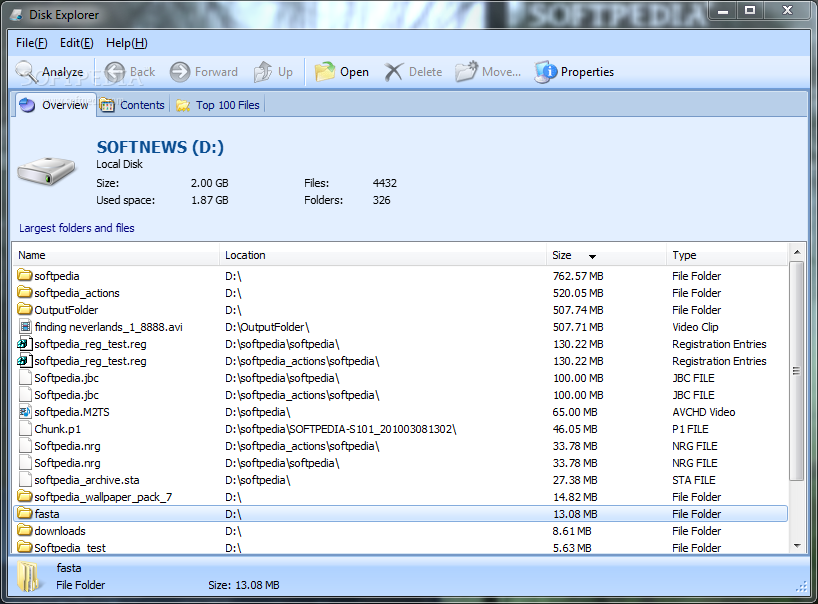Screen dimensions: 818x604
Task: Click the scrollbar up arrow
Action: point(797,252)
